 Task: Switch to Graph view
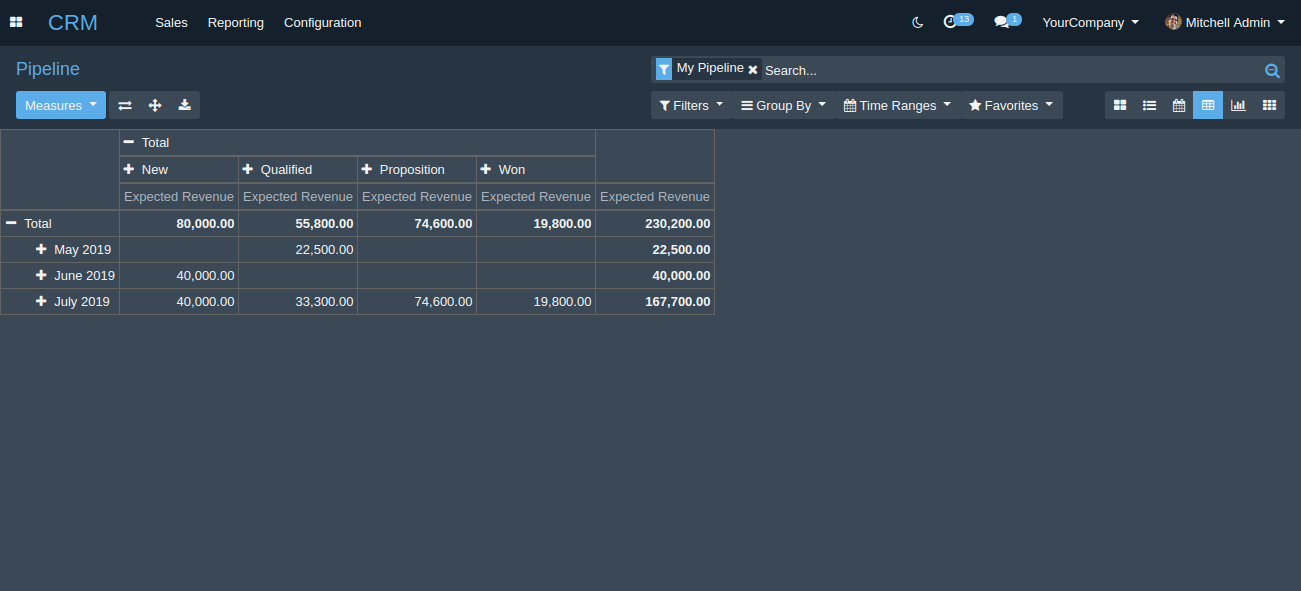pos(1238,105)
